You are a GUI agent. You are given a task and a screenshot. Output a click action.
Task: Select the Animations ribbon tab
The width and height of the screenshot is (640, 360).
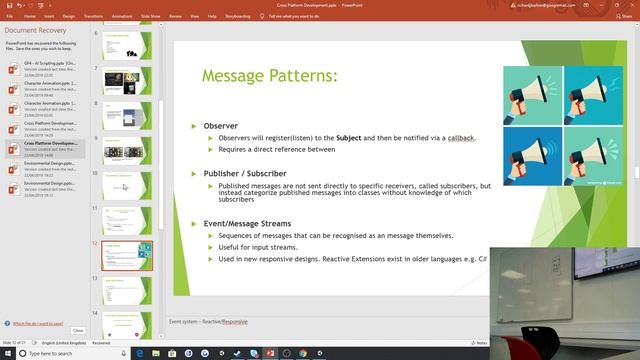122,16
